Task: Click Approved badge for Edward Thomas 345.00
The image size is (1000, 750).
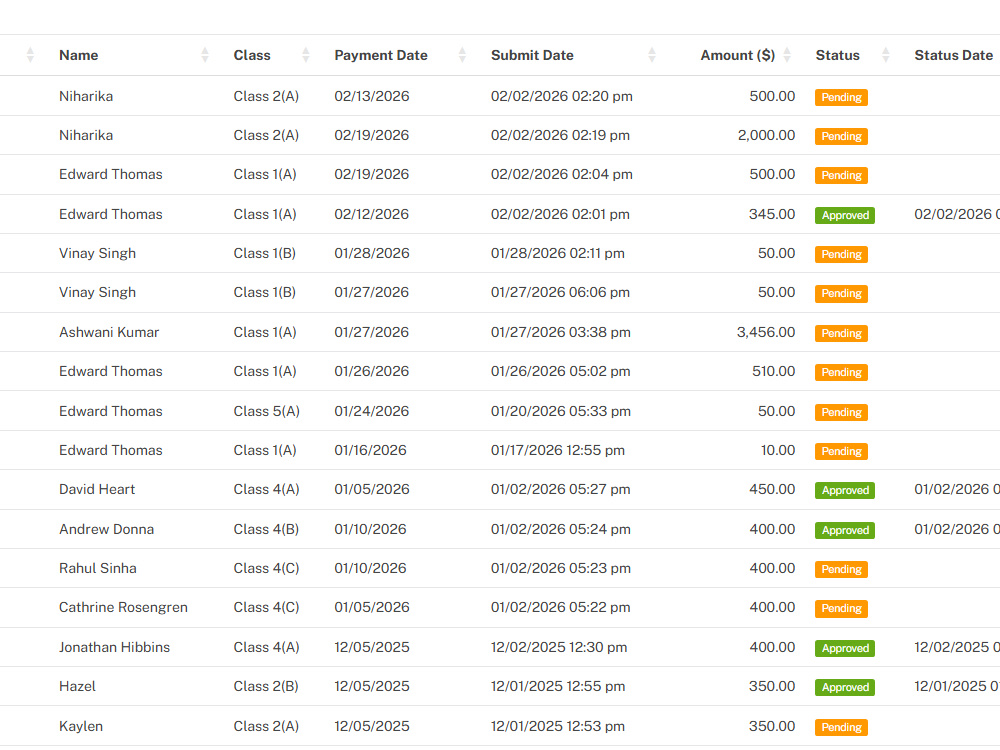Action: pos(845,216)
